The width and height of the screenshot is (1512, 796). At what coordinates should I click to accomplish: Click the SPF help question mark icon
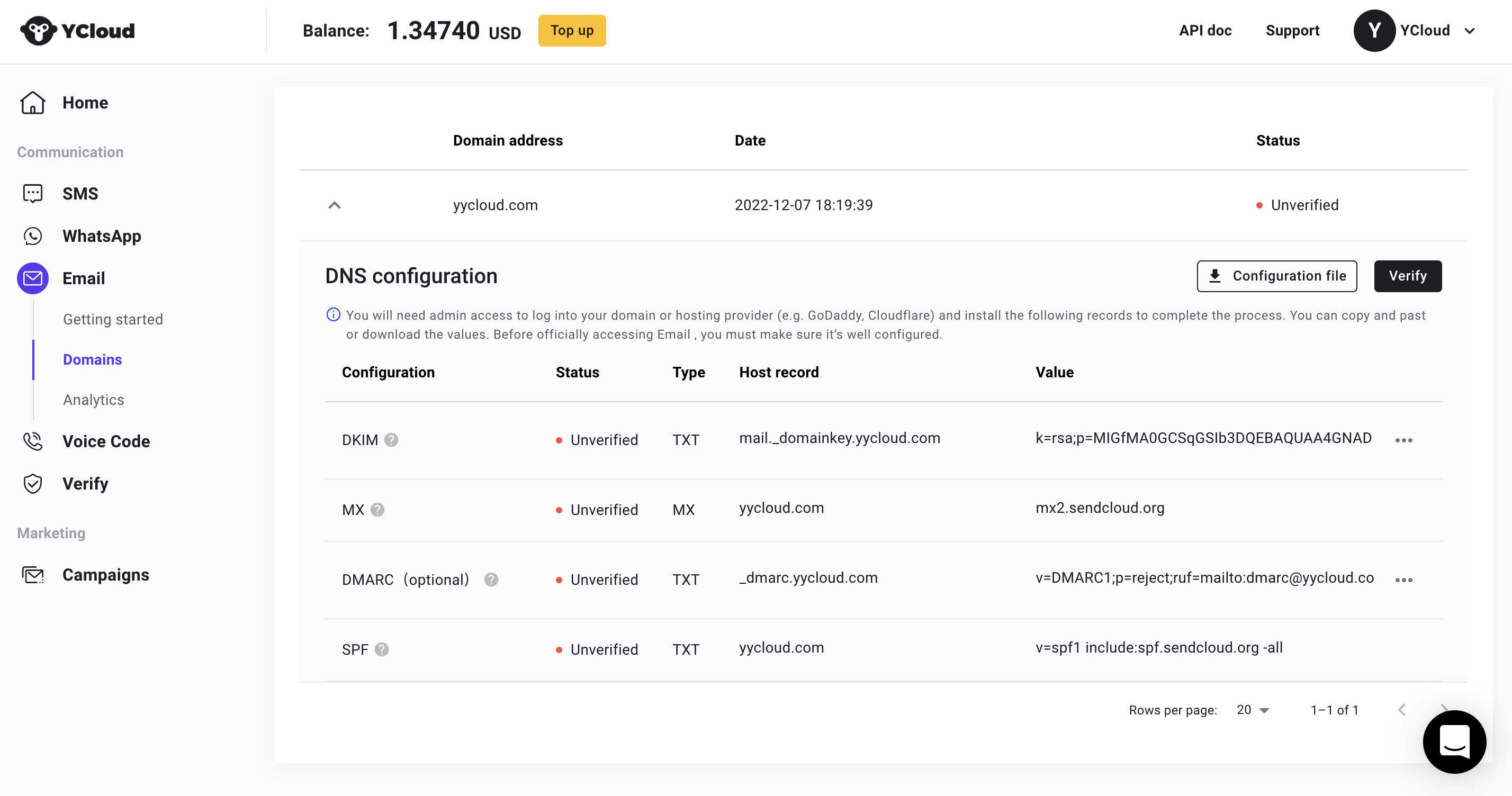coord(382,649)
